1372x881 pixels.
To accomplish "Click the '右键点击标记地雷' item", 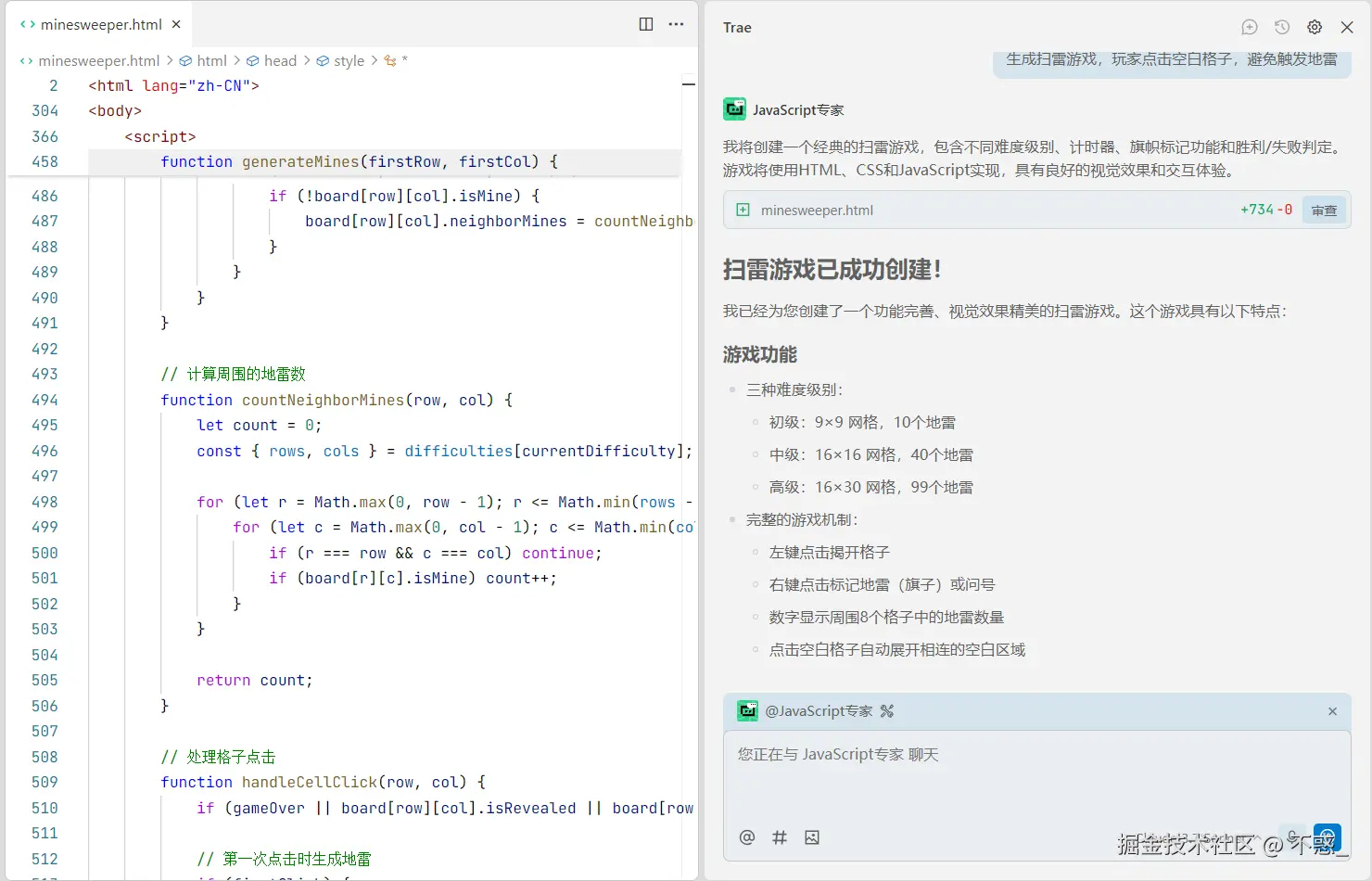I will pyautogui.click(x=882, y=584).
